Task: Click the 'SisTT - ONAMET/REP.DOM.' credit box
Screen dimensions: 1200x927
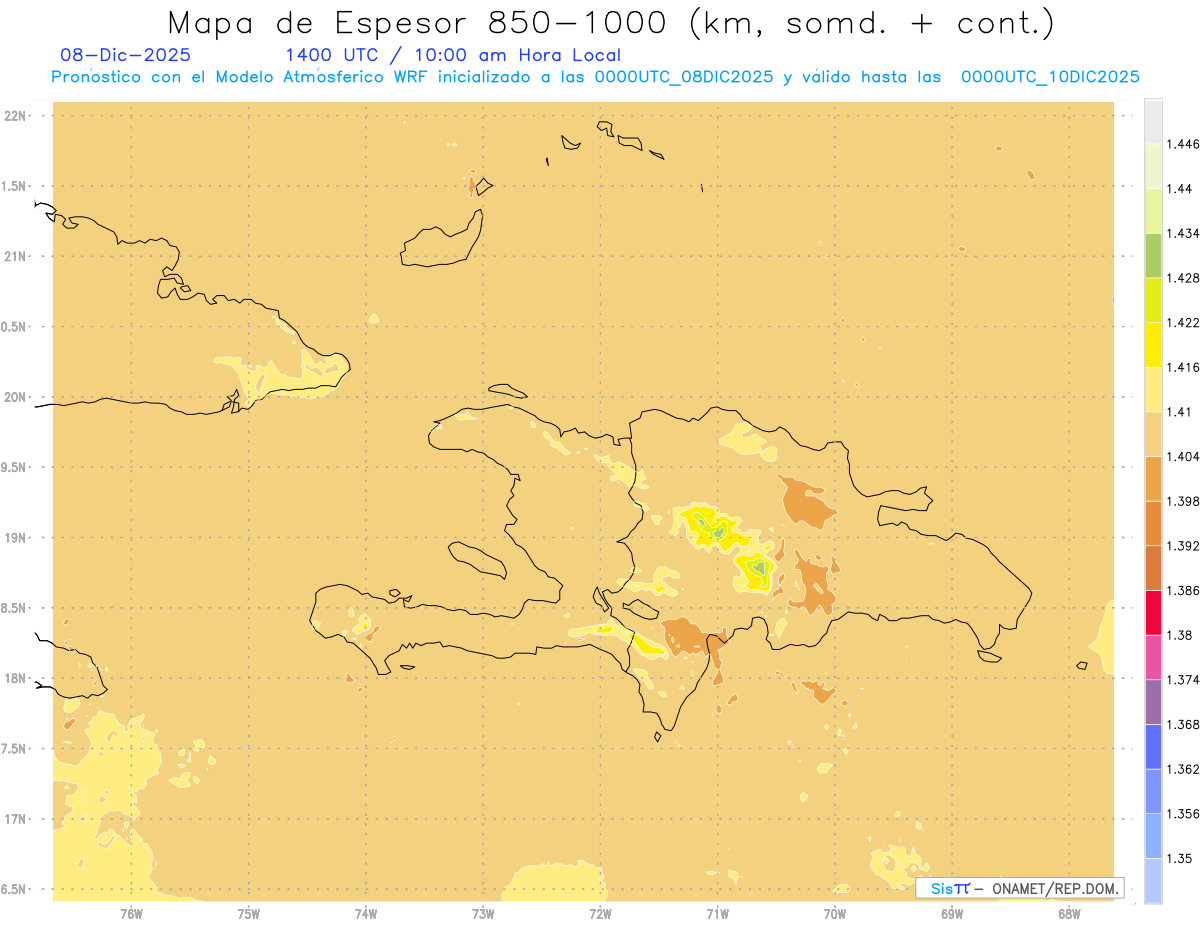Action: (1020, 888)
